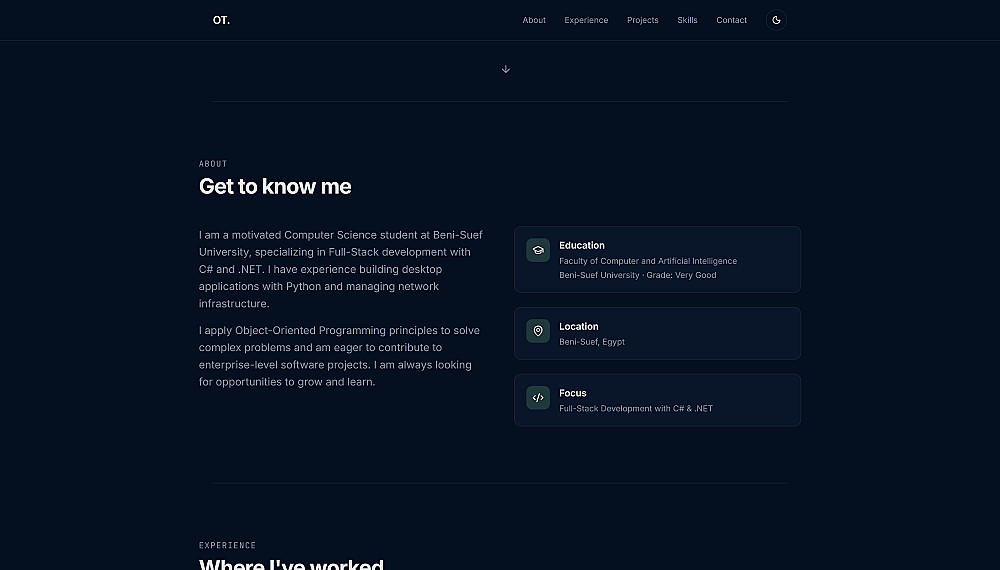Click the 'Get to know me' heading

[x=275, y=187]
